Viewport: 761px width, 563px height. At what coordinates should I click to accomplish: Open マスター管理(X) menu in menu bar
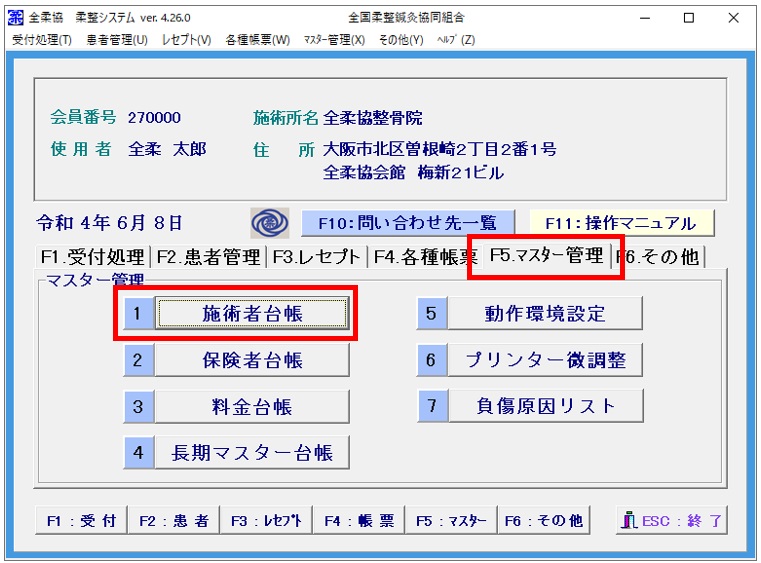point(334,40)
